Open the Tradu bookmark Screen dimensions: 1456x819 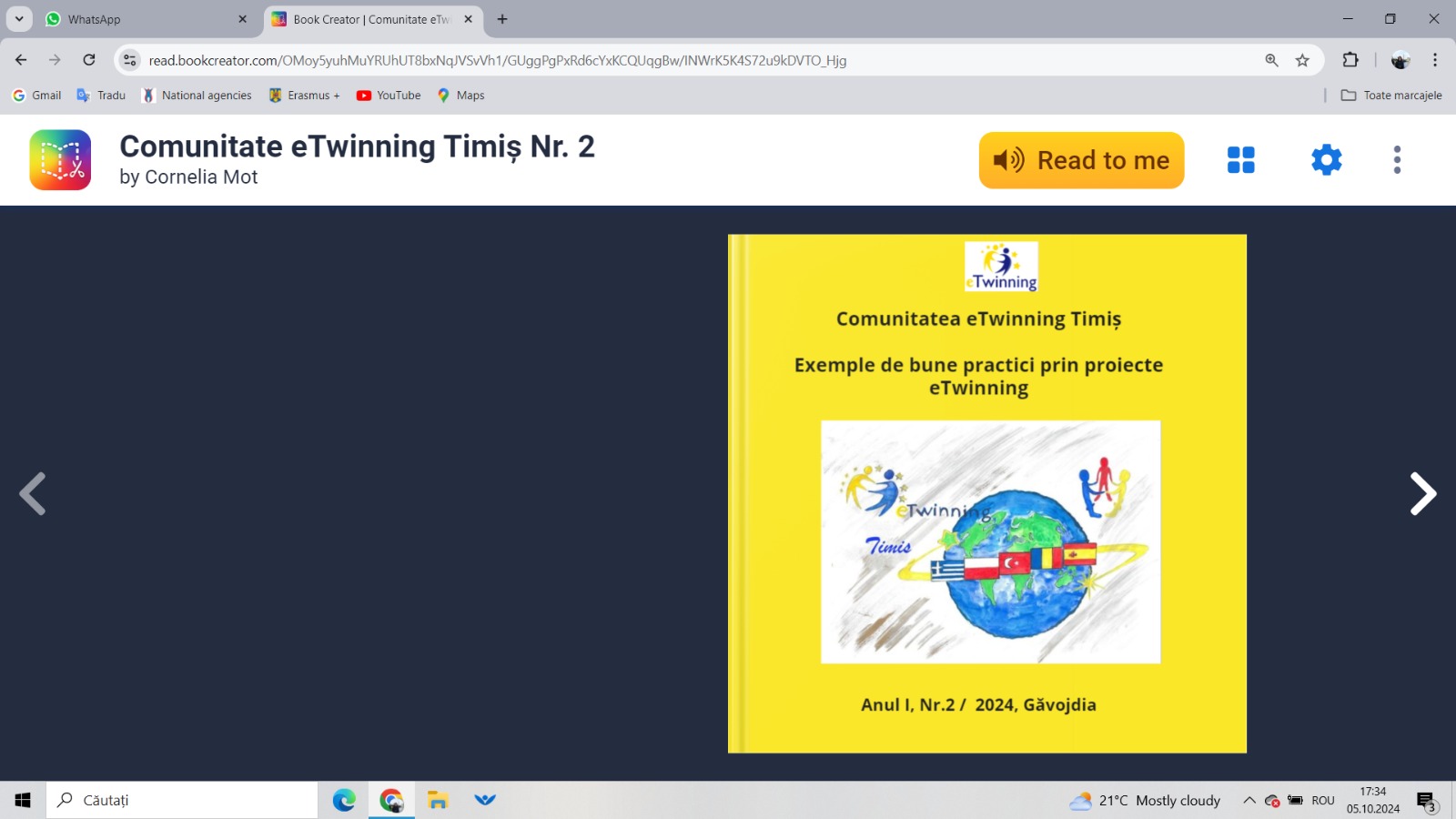point(101,96)
